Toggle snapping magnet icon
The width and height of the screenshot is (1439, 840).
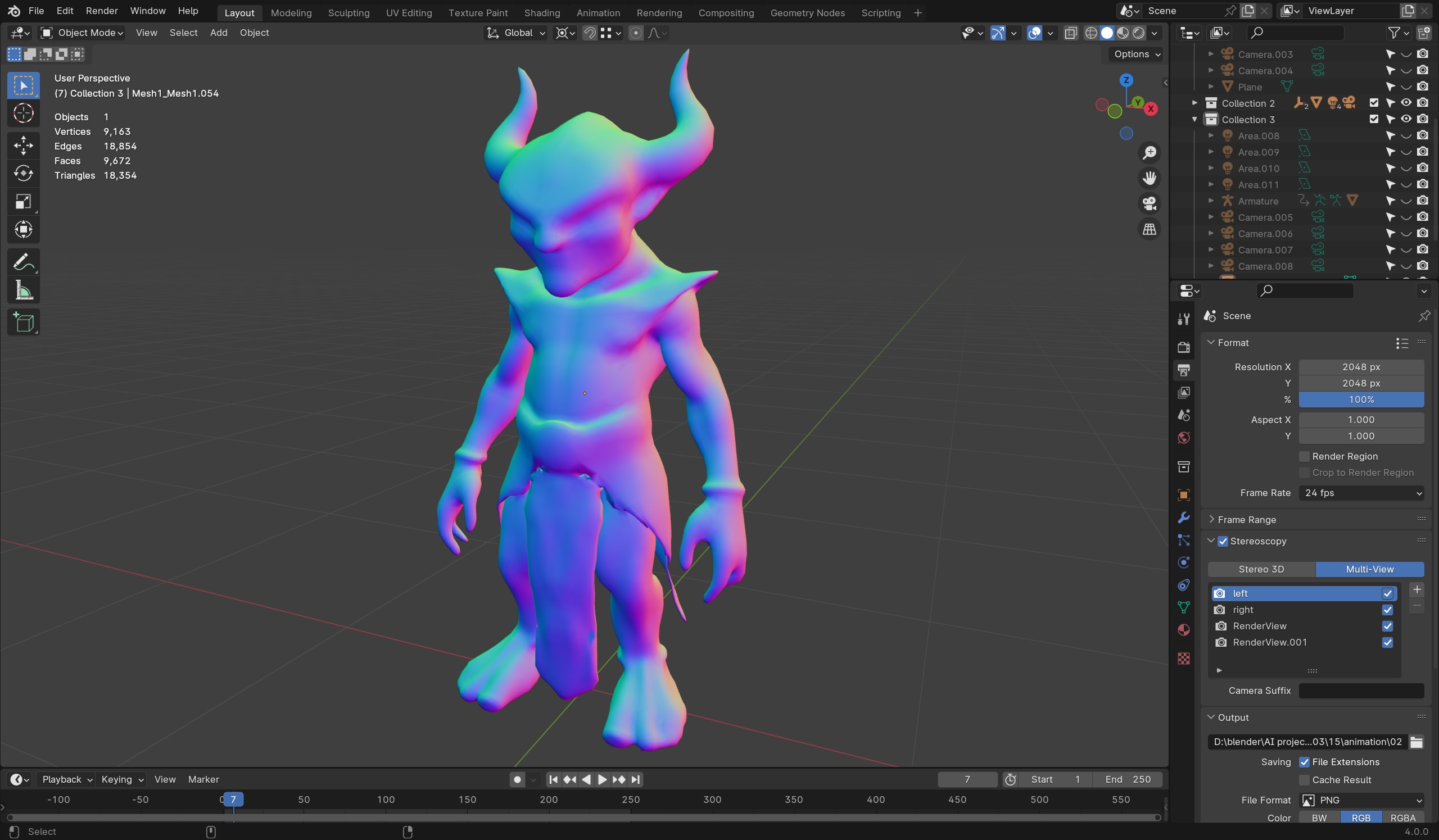(589, 33)
